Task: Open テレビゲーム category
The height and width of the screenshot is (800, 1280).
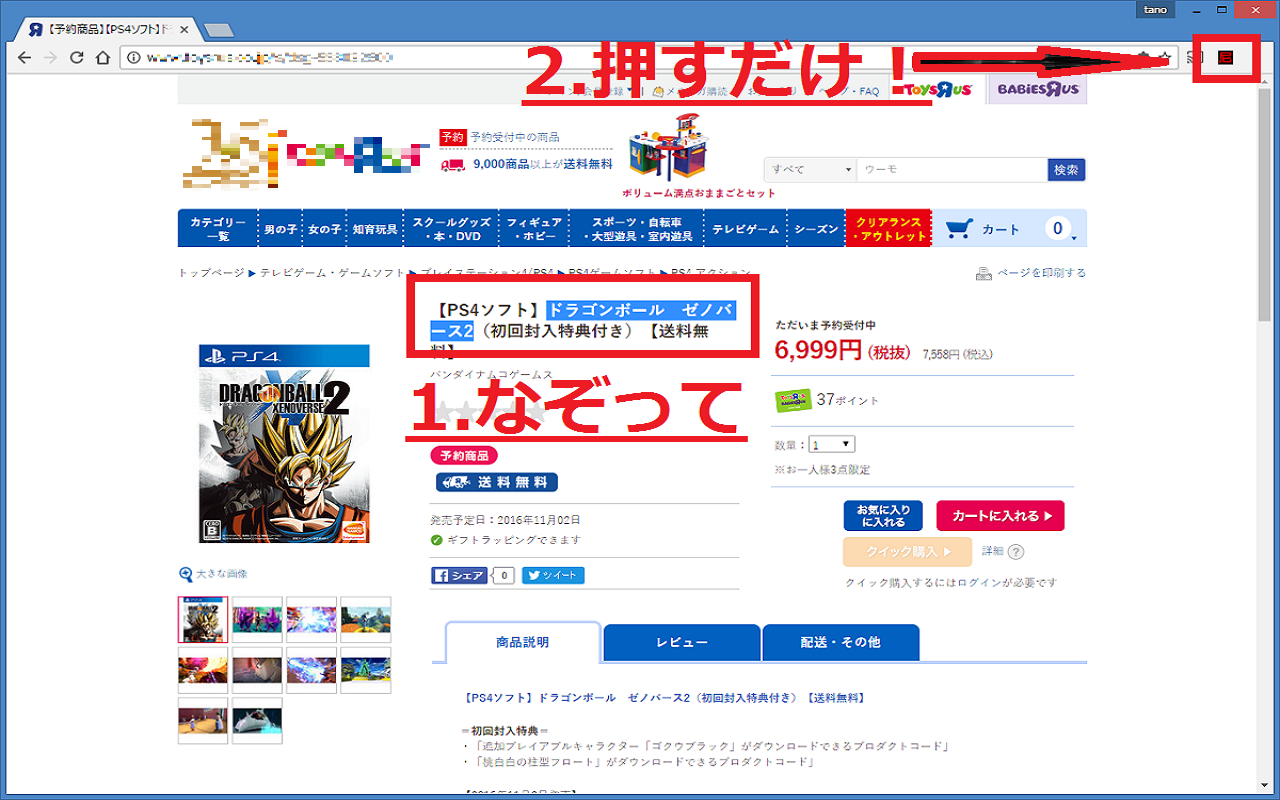Action: tap(746, 229)
